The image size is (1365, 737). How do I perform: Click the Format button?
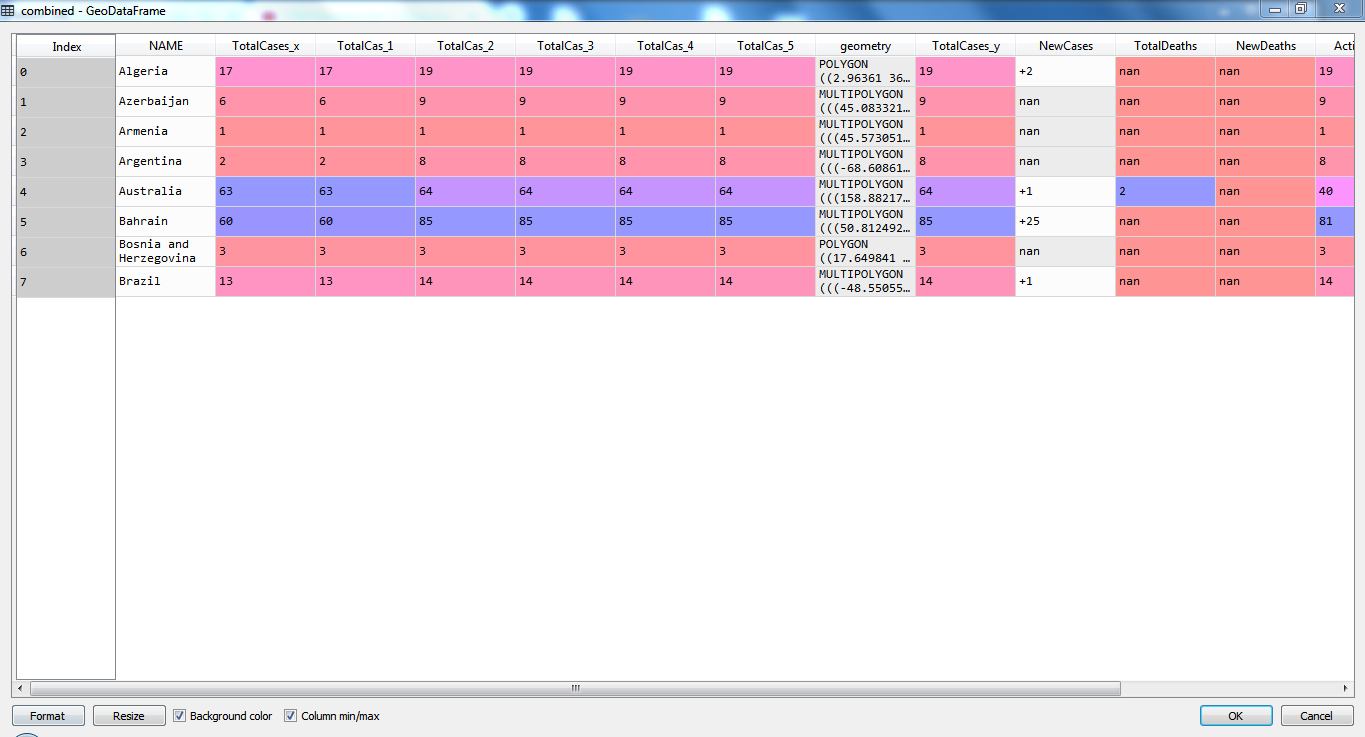point(47,716)
